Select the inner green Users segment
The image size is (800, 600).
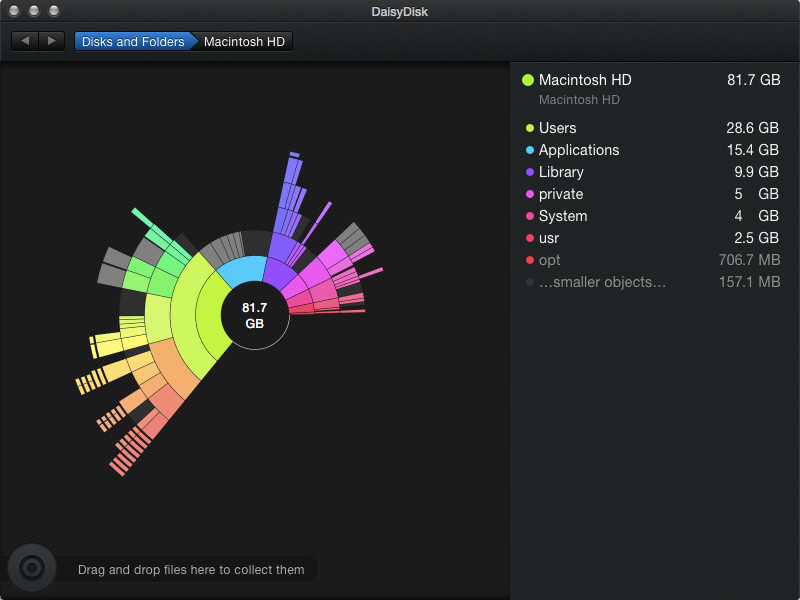(210, 316)
